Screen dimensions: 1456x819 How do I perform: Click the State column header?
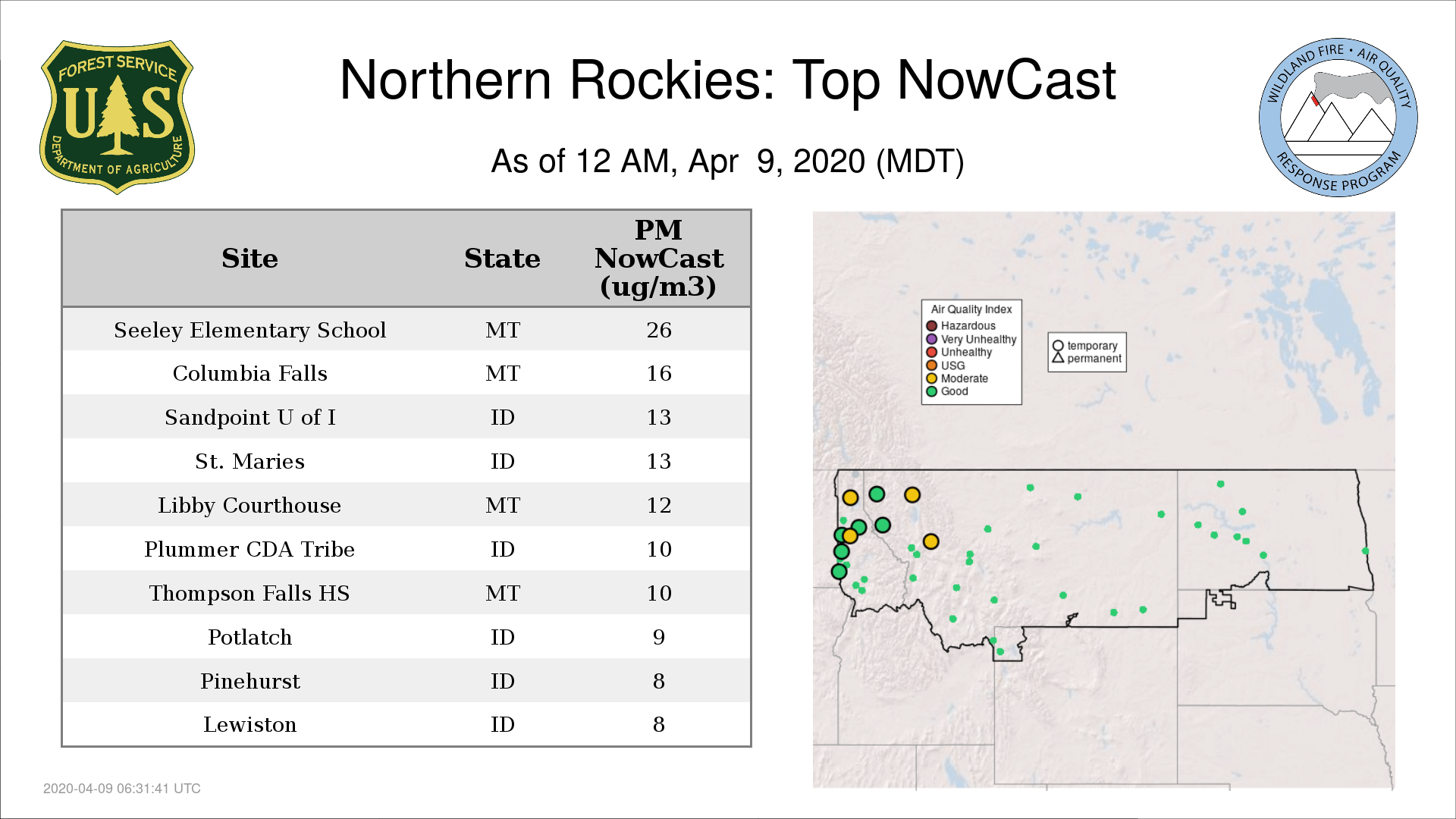tap(502, 259)
